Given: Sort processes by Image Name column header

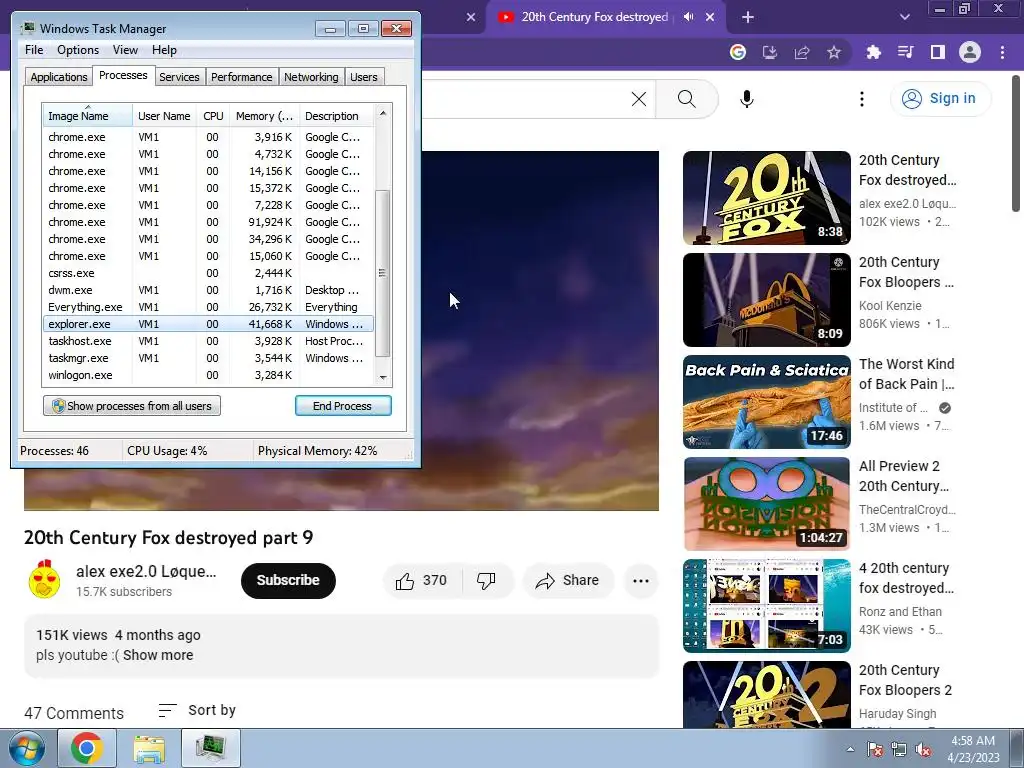Looking at the screenshot, I should coord(88,116).
